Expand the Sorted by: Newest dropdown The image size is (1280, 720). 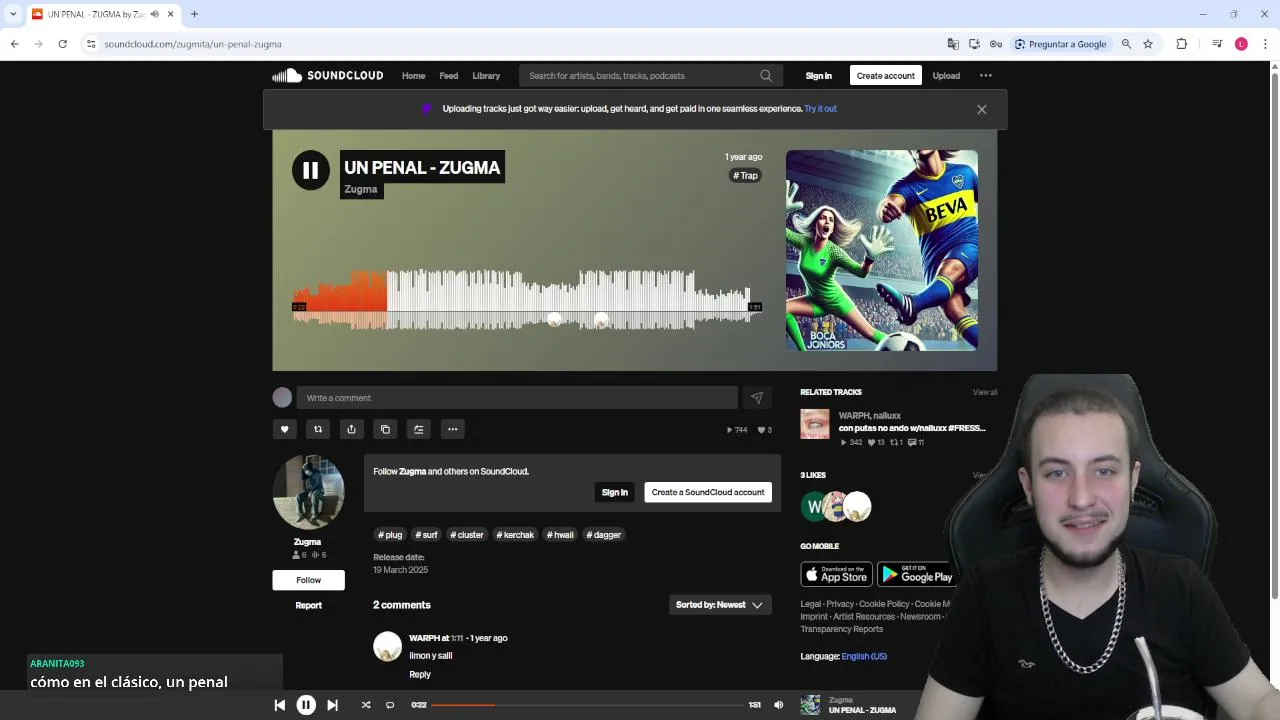(719, 605)
